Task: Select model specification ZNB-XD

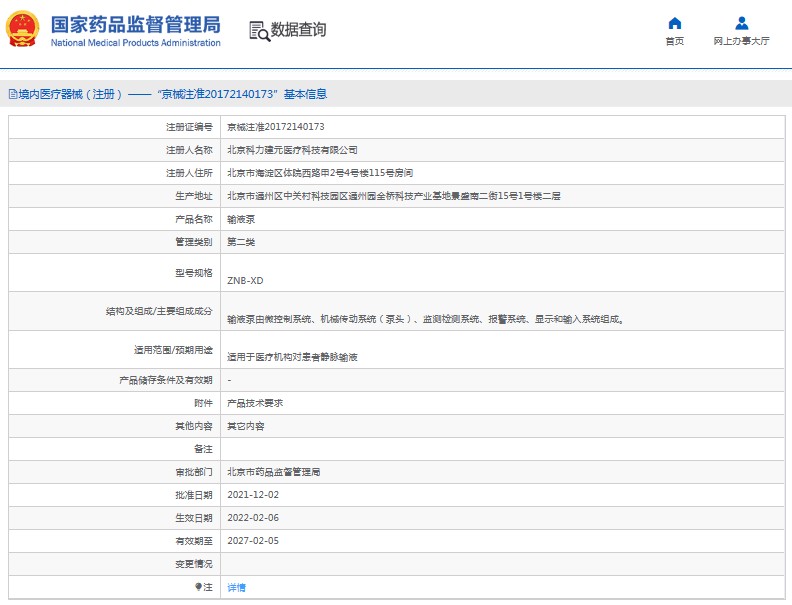Action: pos(245,281)
